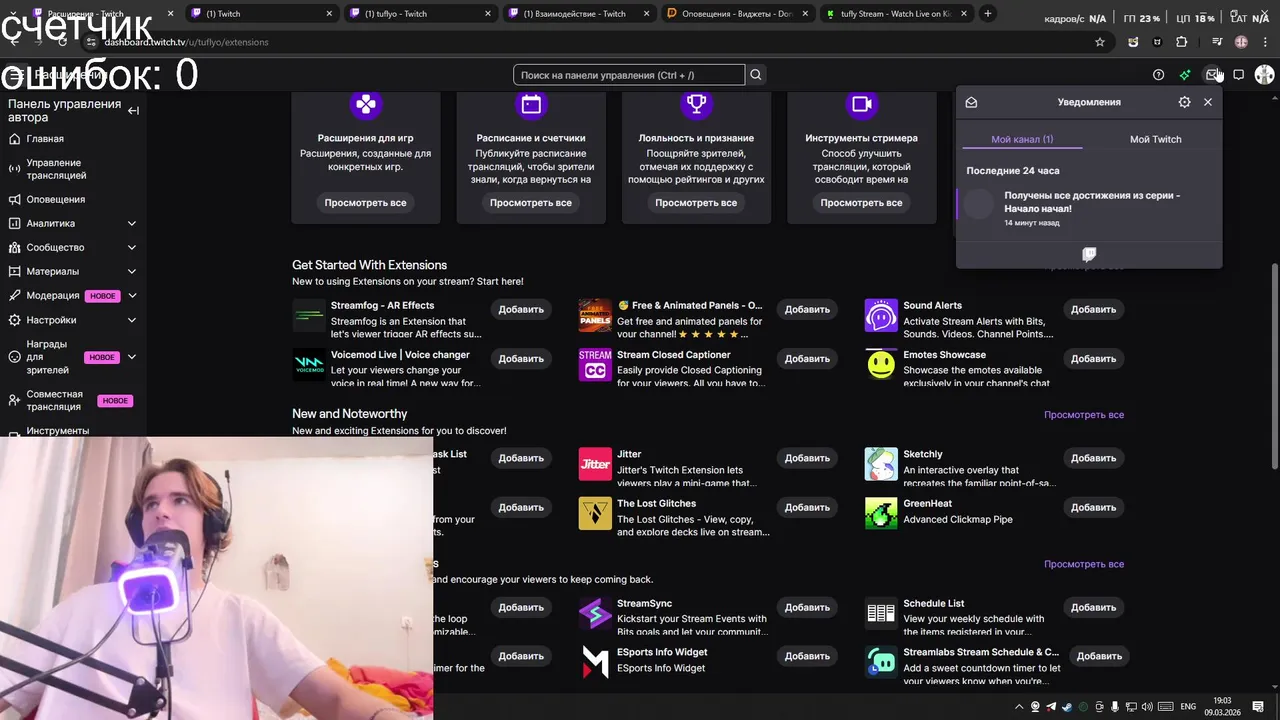Image resolution: width=1280 pixels, height=720 pixels.
Task: Click the ENG language indicator
Action: [1188, 707]
